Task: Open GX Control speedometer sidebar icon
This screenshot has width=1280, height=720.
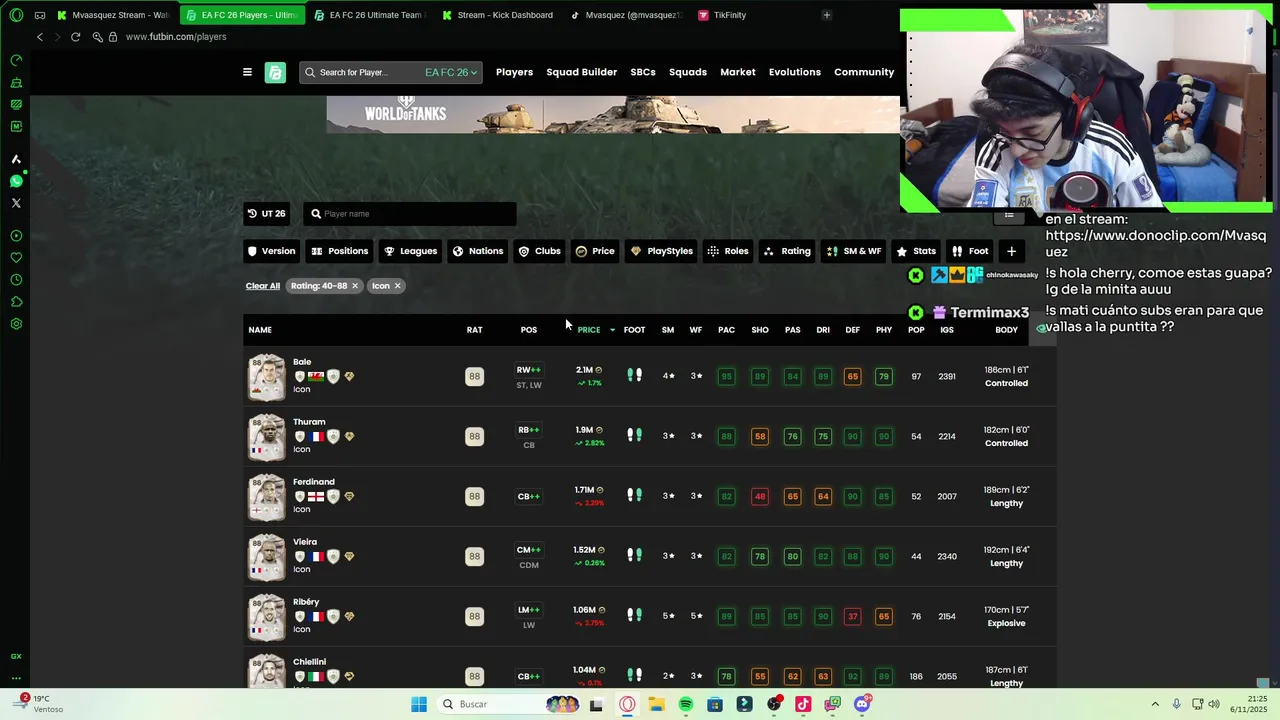Action: [x=16, y=60]
